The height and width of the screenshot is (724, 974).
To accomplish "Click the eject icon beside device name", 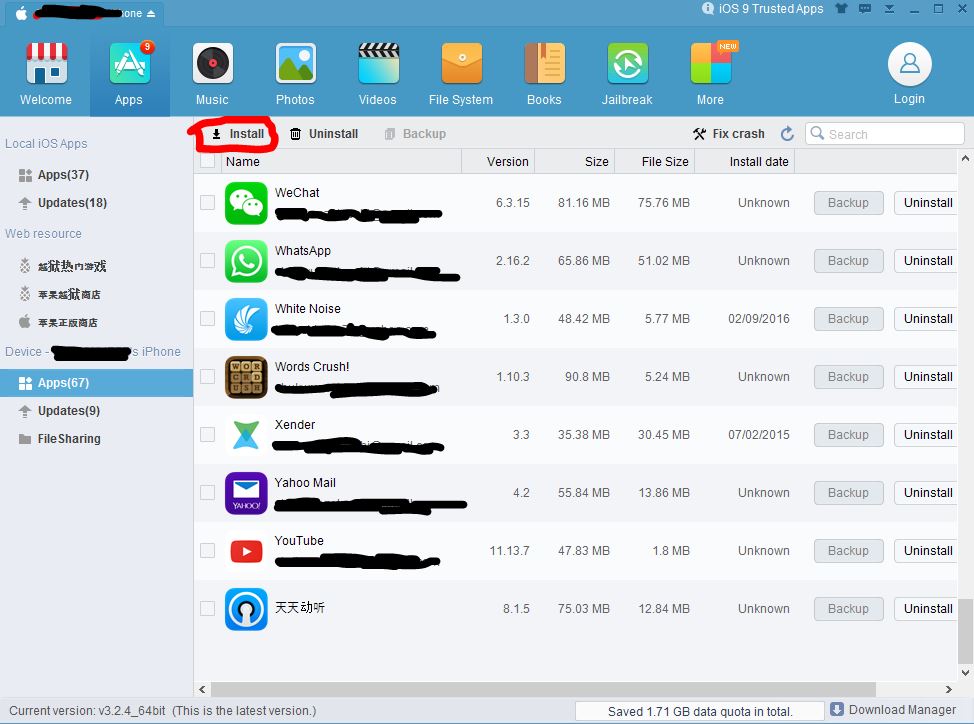I will (x=151, y=14).
